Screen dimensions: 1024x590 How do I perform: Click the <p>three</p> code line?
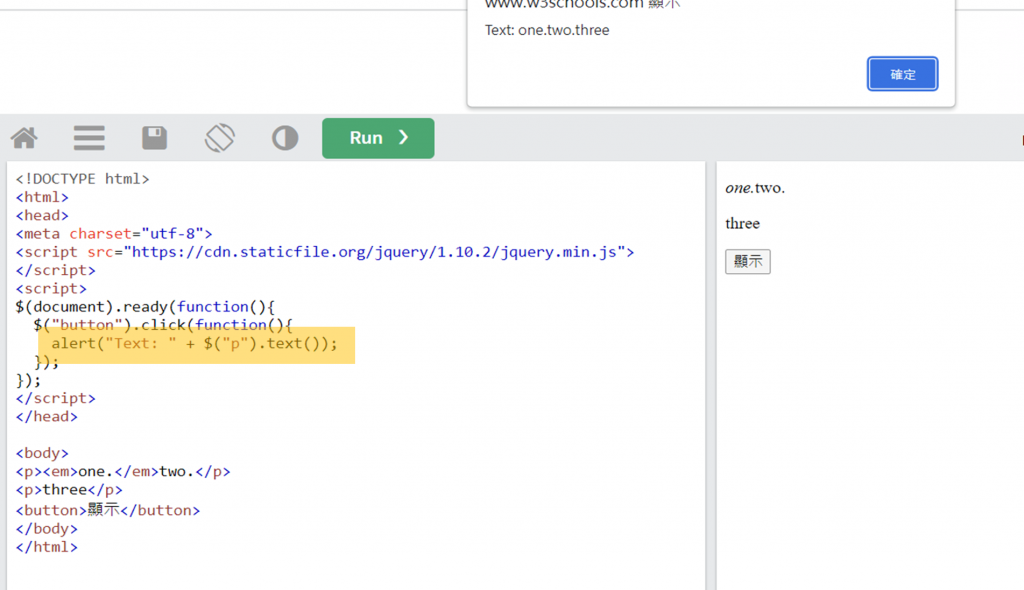69,489
